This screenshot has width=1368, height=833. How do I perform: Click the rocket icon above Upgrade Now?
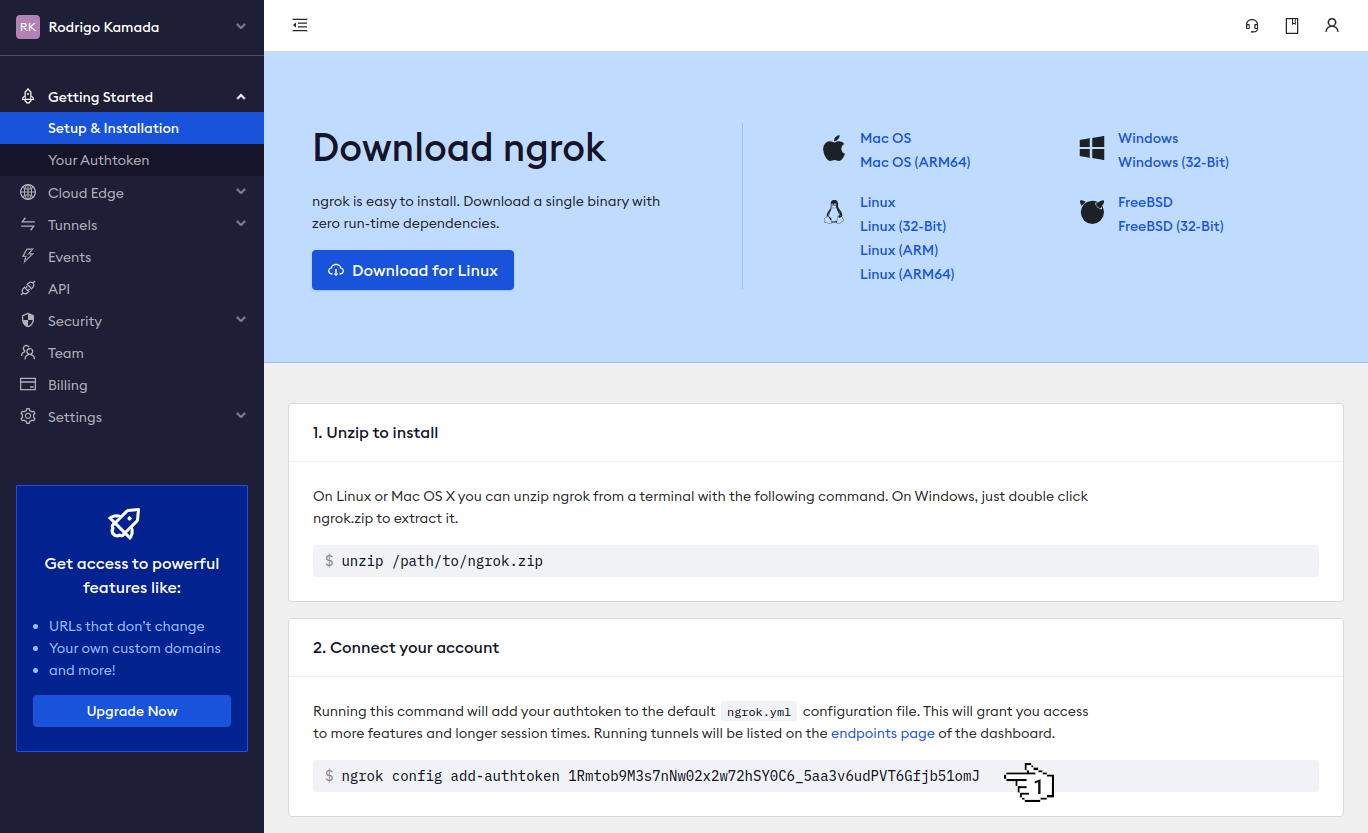tap(124, 522)
